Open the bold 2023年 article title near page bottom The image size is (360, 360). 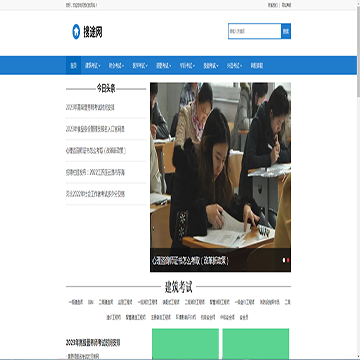coord(93,342)
